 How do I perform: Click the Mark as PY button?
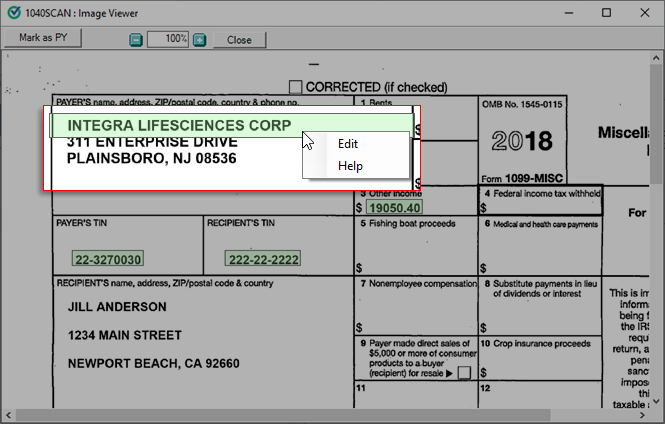point(43,38)
